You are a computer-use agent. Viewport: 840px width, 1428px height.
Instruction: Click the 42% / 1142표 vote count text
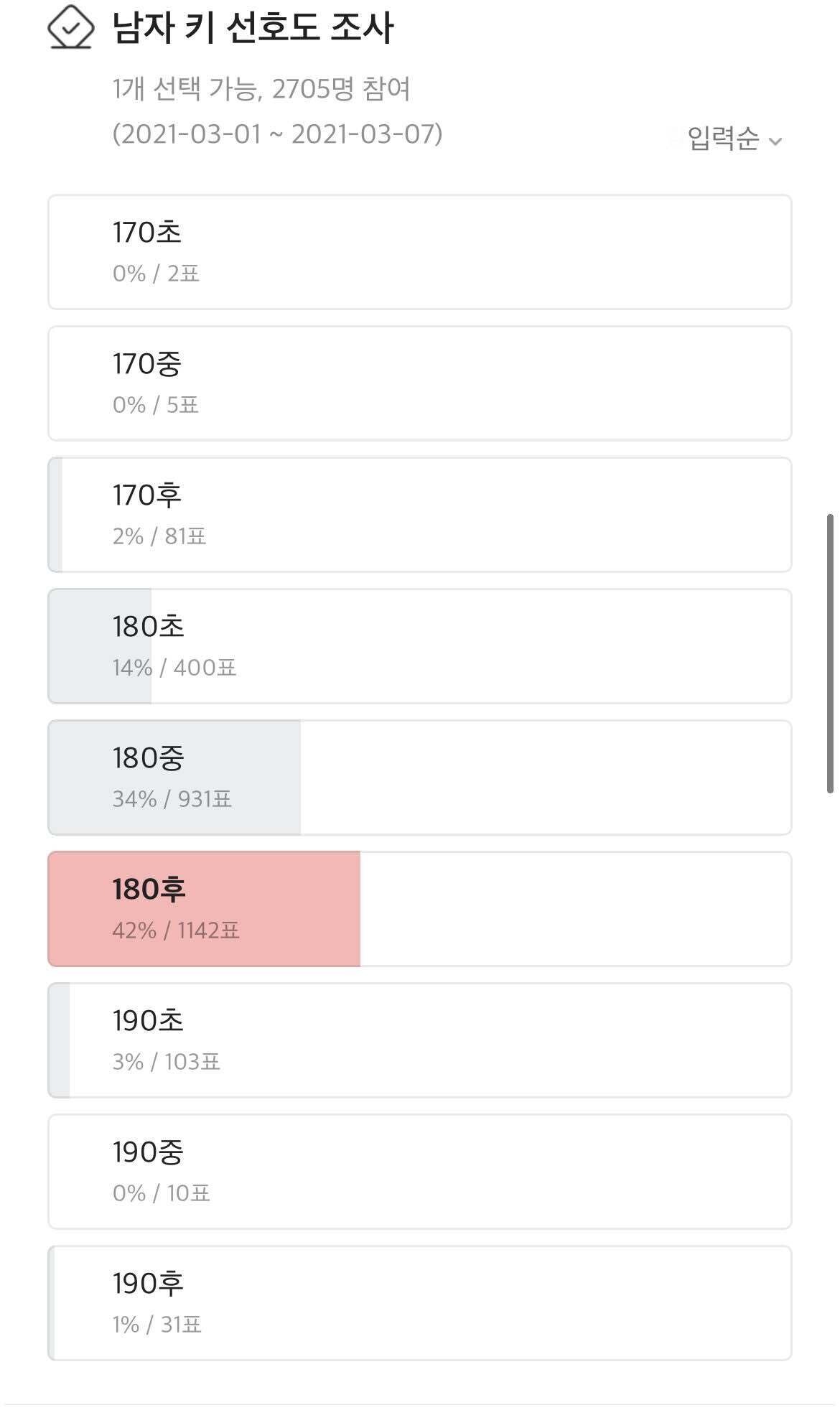[176, 930]
